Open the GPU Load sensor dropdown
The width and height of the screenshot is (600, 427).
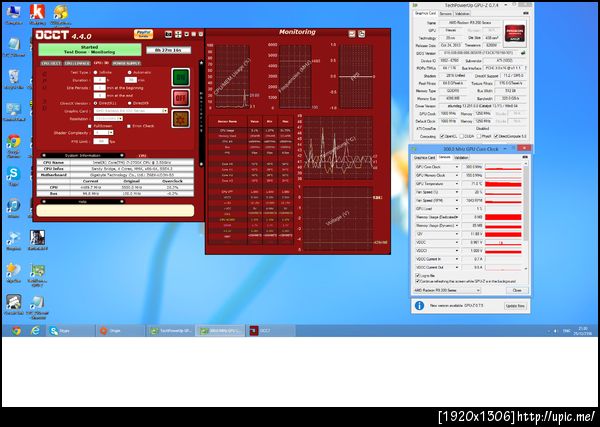pyautogui.click(x=456, y=209)
